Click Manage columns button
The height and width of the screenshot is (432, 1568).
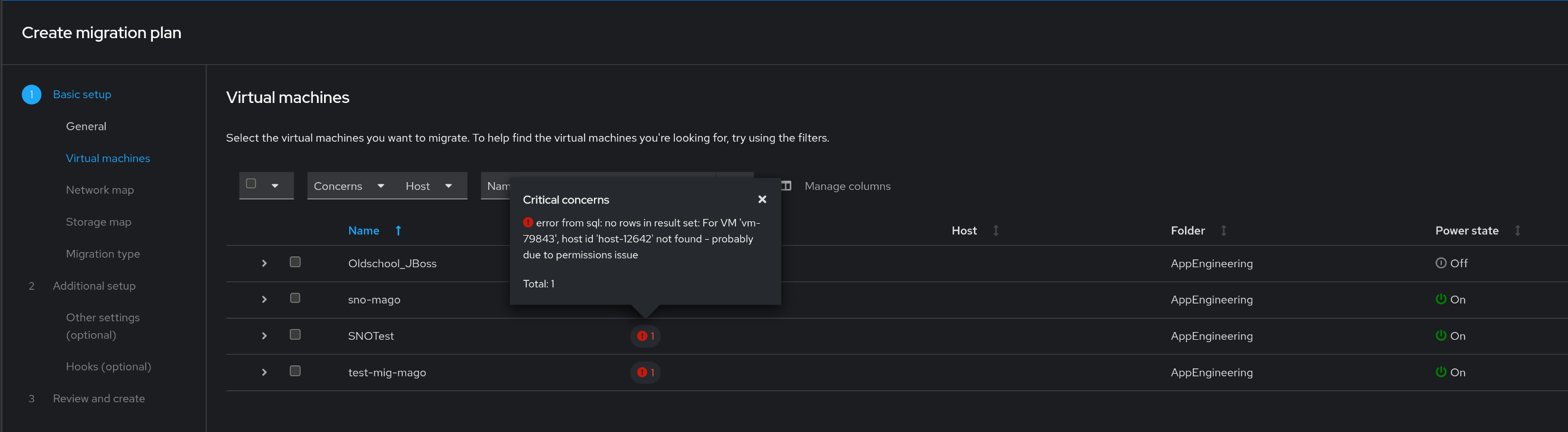tap(847, 186)
